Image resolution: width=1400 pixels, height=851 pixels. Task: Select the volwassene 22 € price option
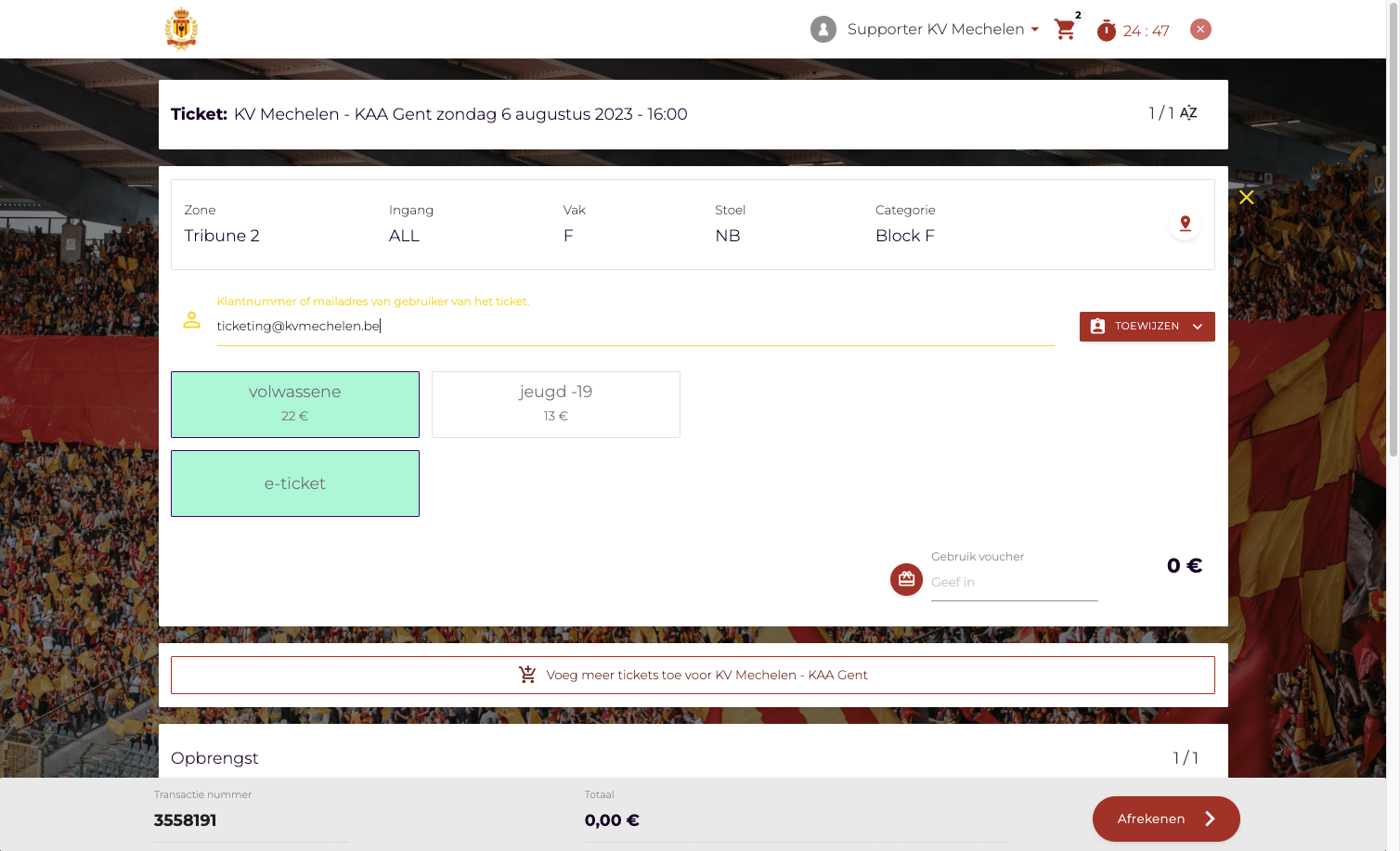point(295,405)
